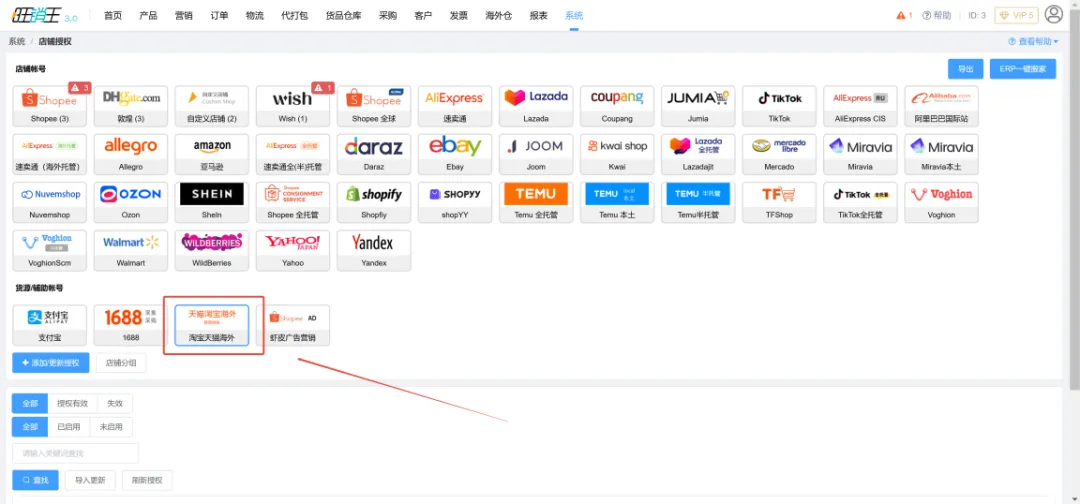Select the 全部 authorization status filter
1080x504 pixels.
pyautogui.click(x=30, y=403)
